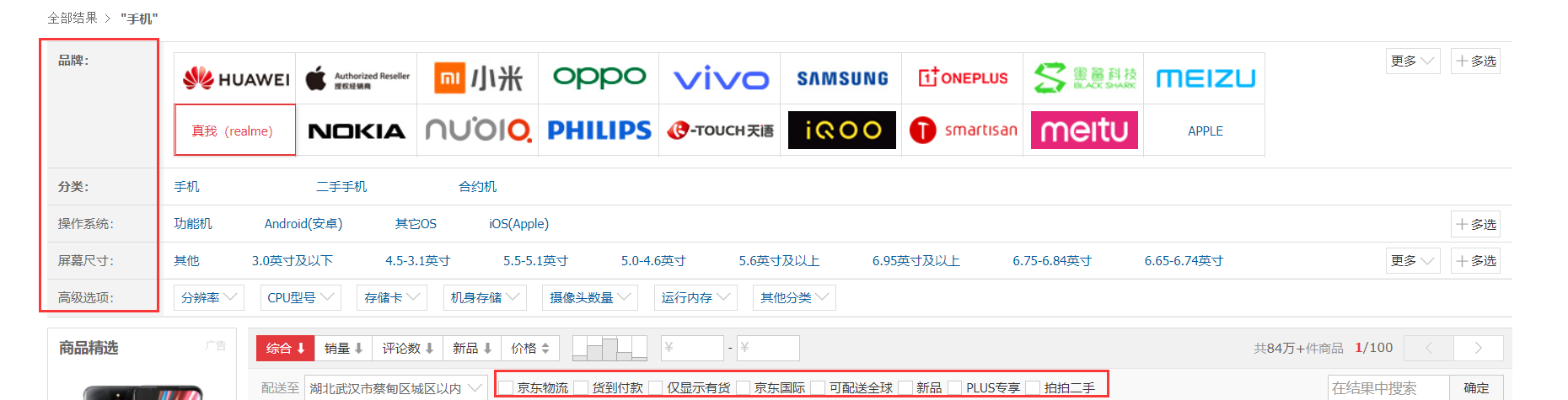The image size is (1568, 400).
Task: Check the 京东物流 checkbox
Action: [x=507, y=387]
